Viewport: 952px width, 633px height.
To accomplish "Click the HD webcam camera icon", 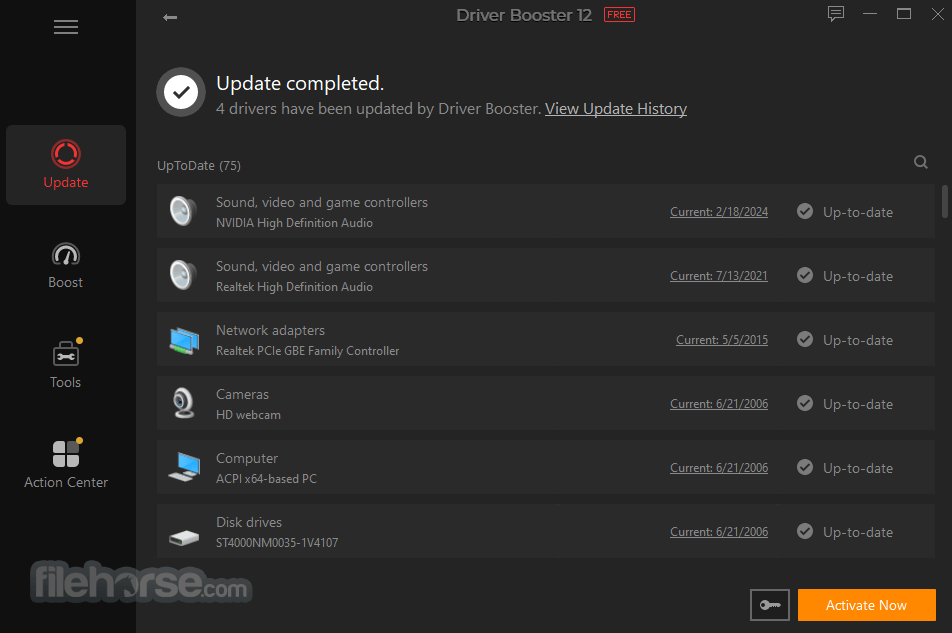I will (x=183, y=403).
